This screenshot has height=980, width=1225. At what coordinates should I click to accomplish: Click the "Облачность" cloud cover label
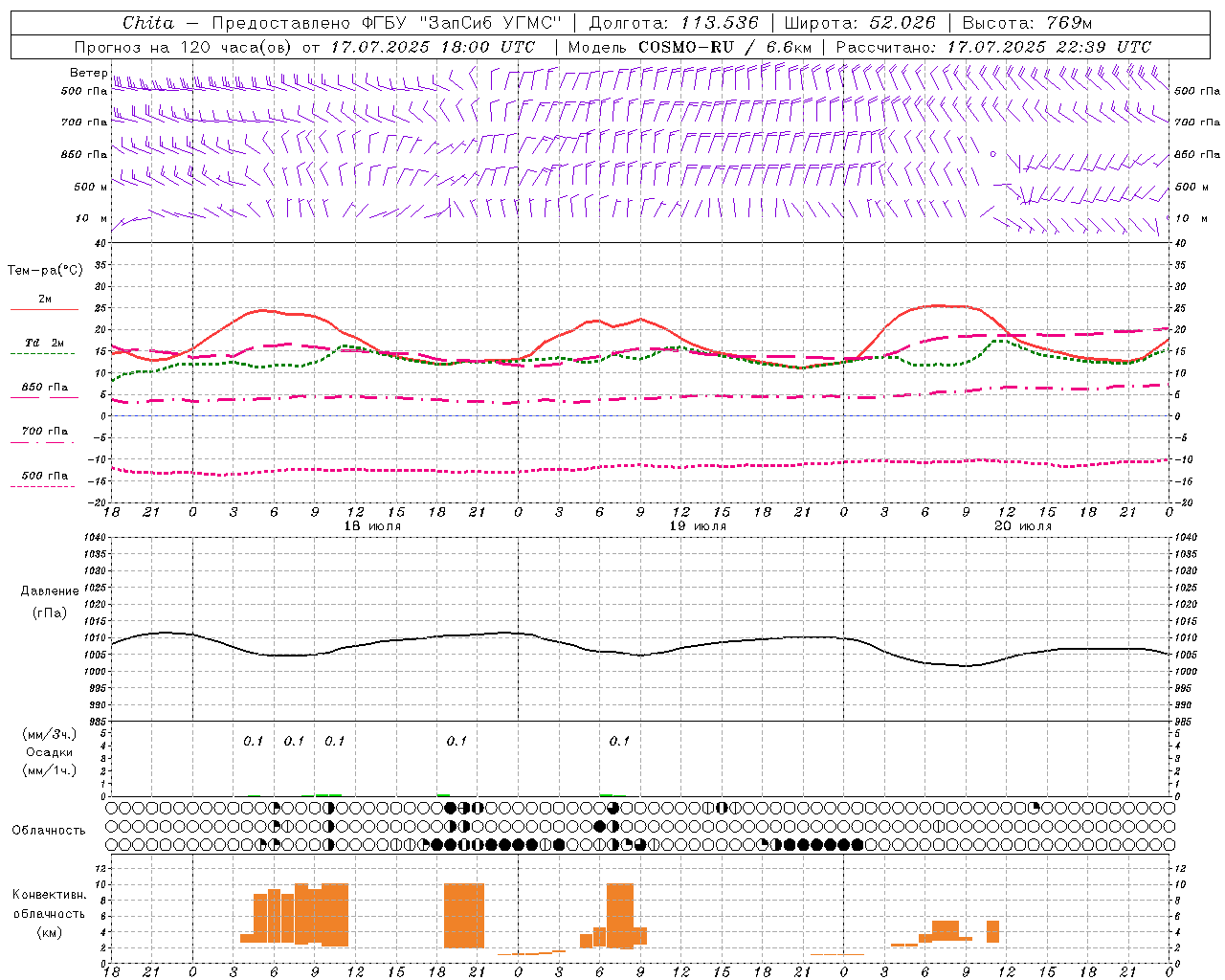point(49,831)
